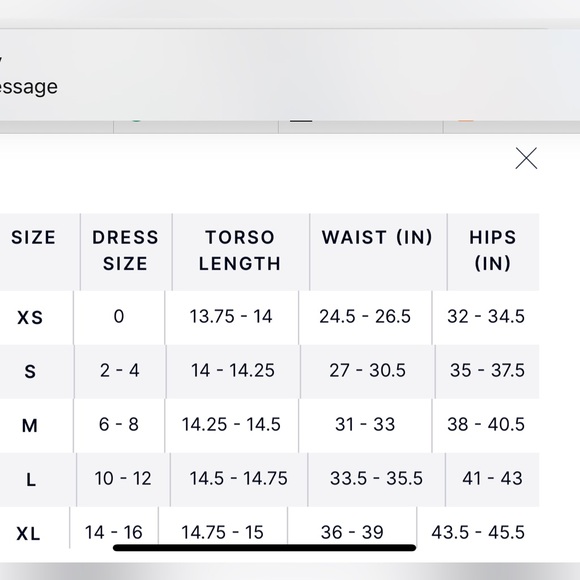Click the HIPS (IN) column header
Image resolution: width=580 pixels, height=580 pixels.
(x=492, y=250)
